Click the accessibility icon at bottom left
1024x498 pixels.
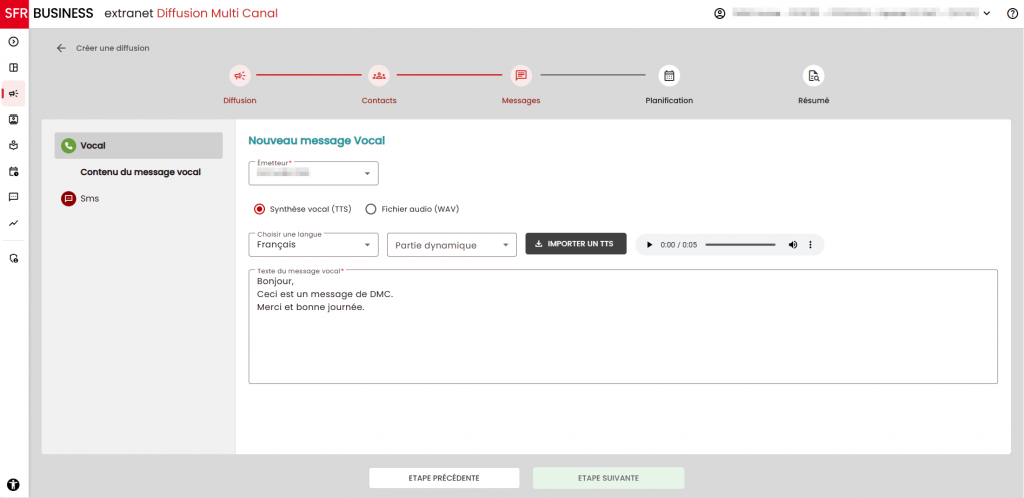coord(13,484)
